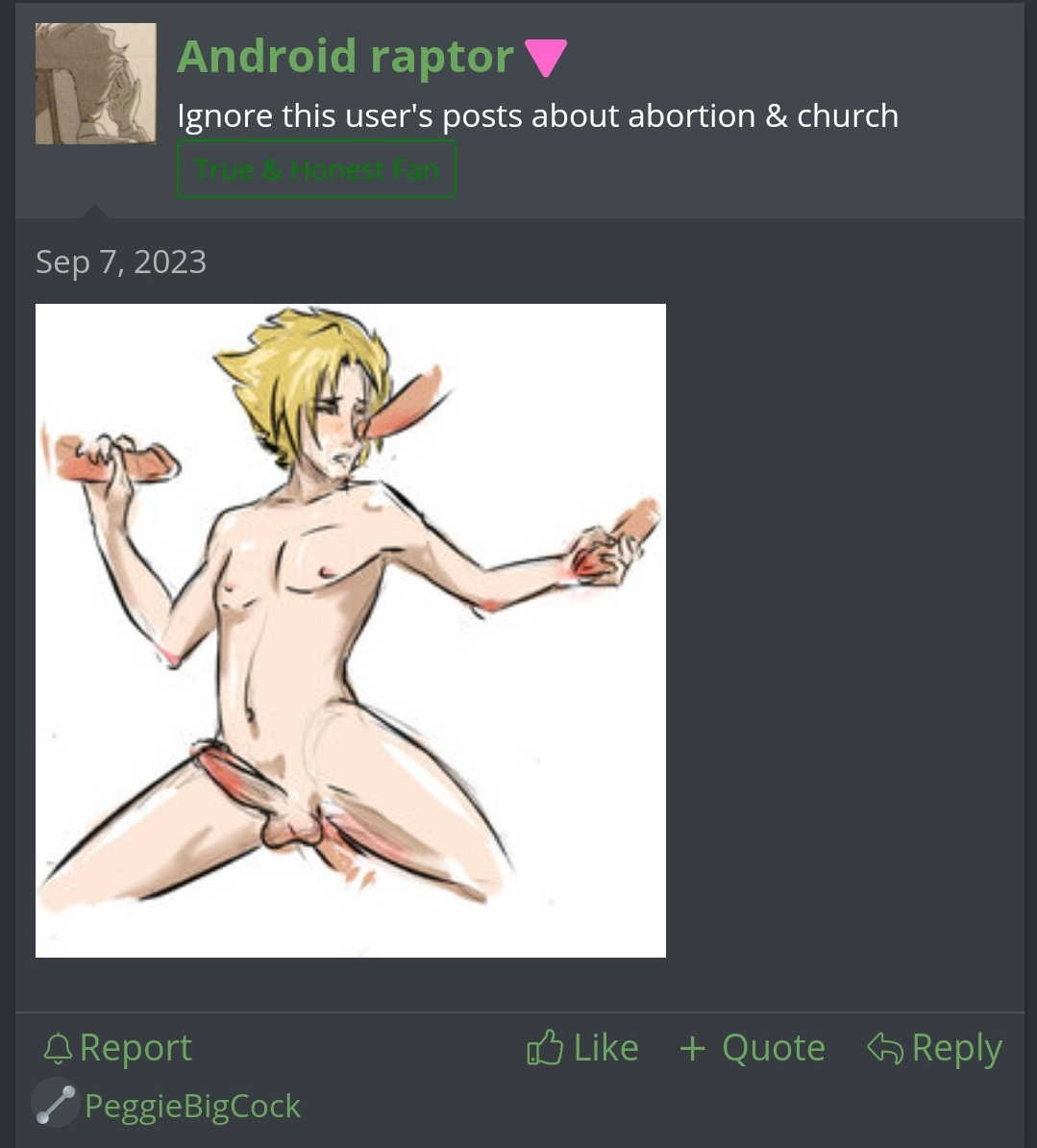Click the curved arrow icon beside Reply
Image resolution: width=1037 pixels, height=1148 pixels.
885,1048
